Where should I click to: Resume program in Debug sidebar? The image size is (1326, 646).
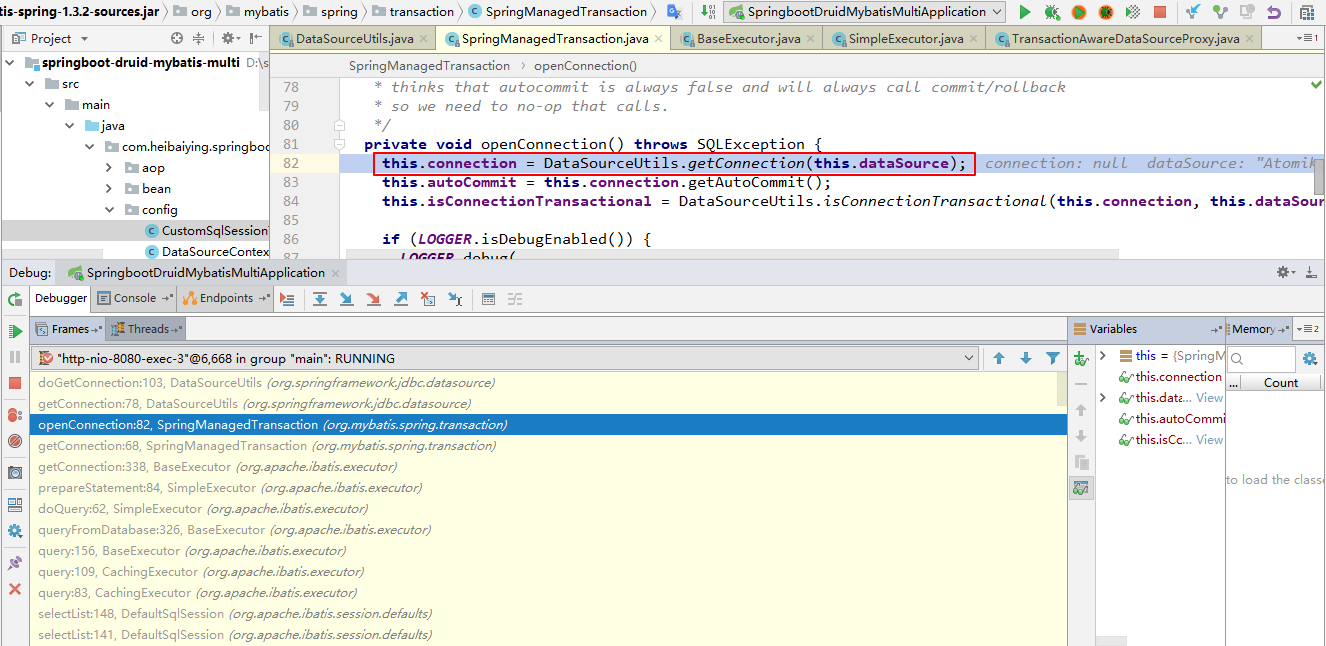point(15,331)
